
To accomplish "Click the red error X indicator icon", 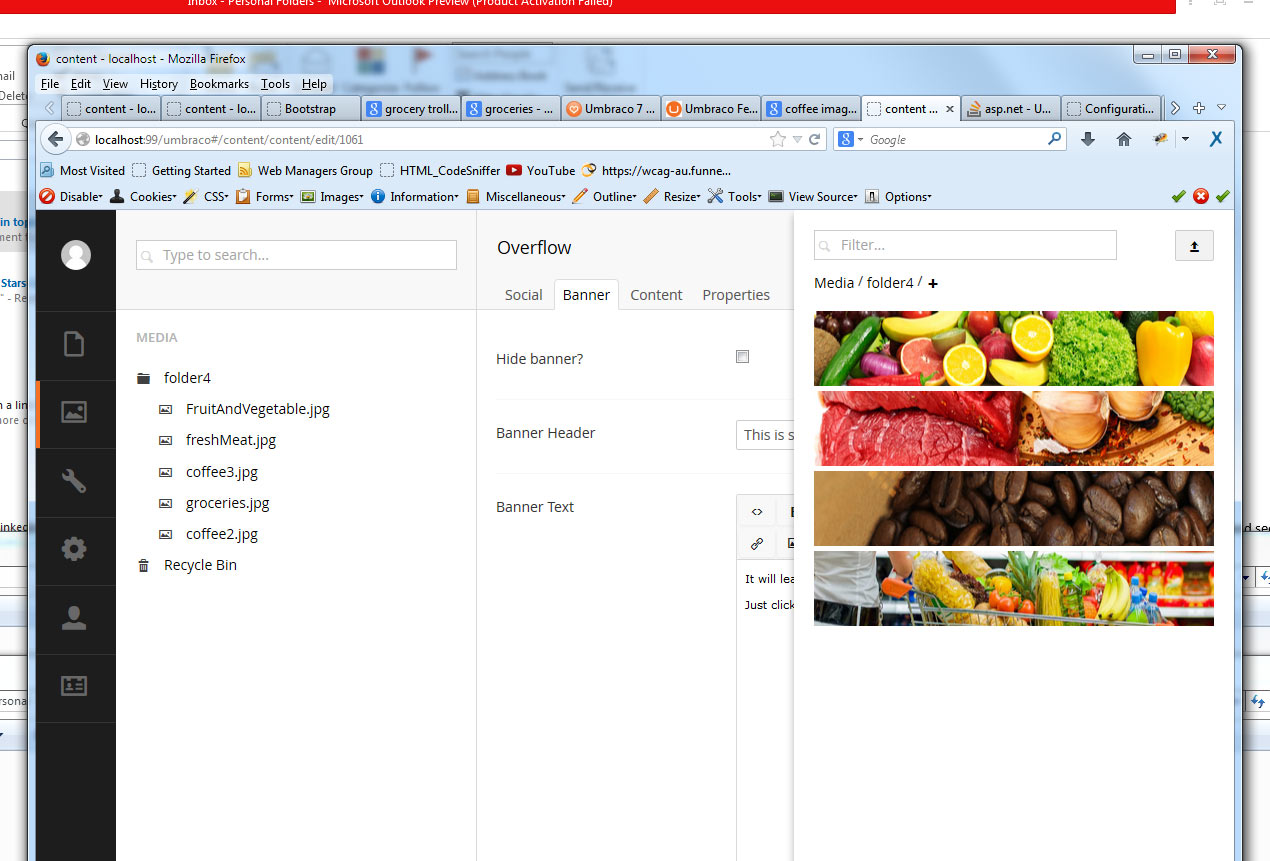I will (1201, 197).
